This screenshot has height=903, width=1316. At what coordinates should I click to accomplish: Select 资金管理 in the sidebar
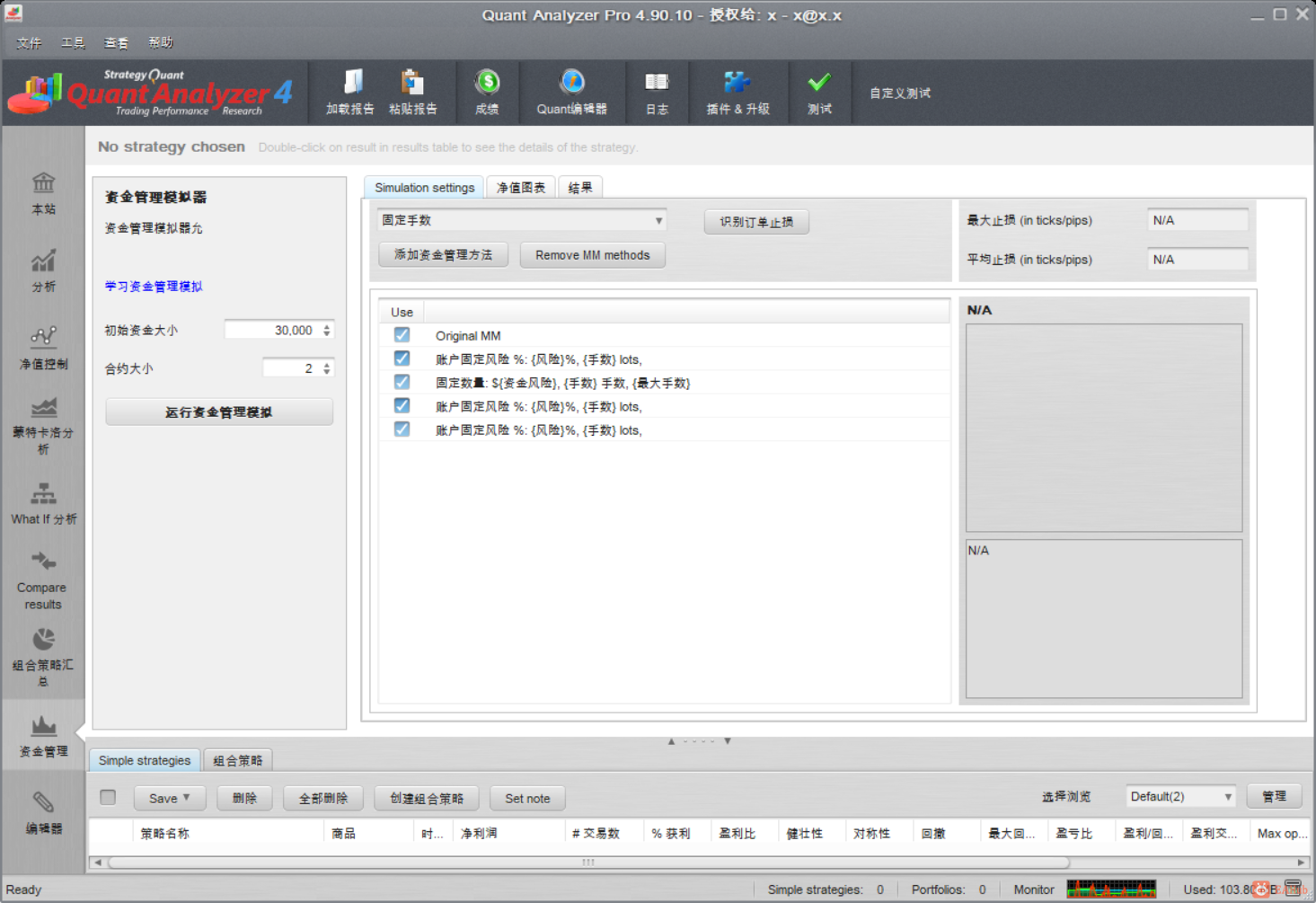click(43, 737)
